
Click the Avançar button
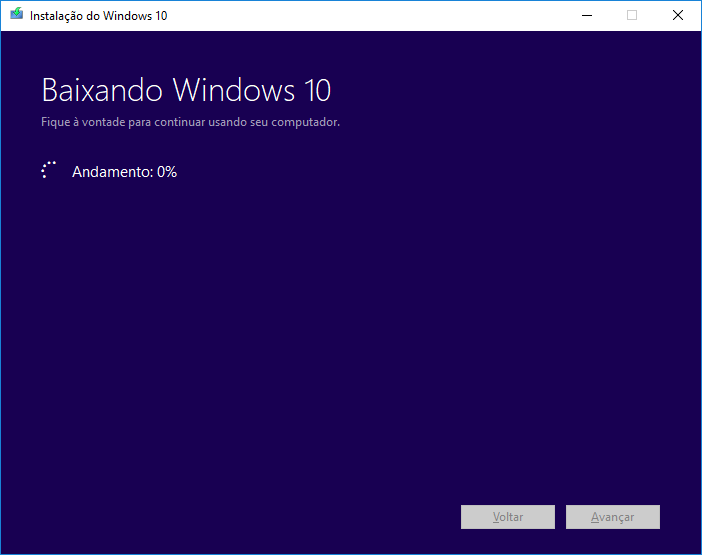[612, 517]
